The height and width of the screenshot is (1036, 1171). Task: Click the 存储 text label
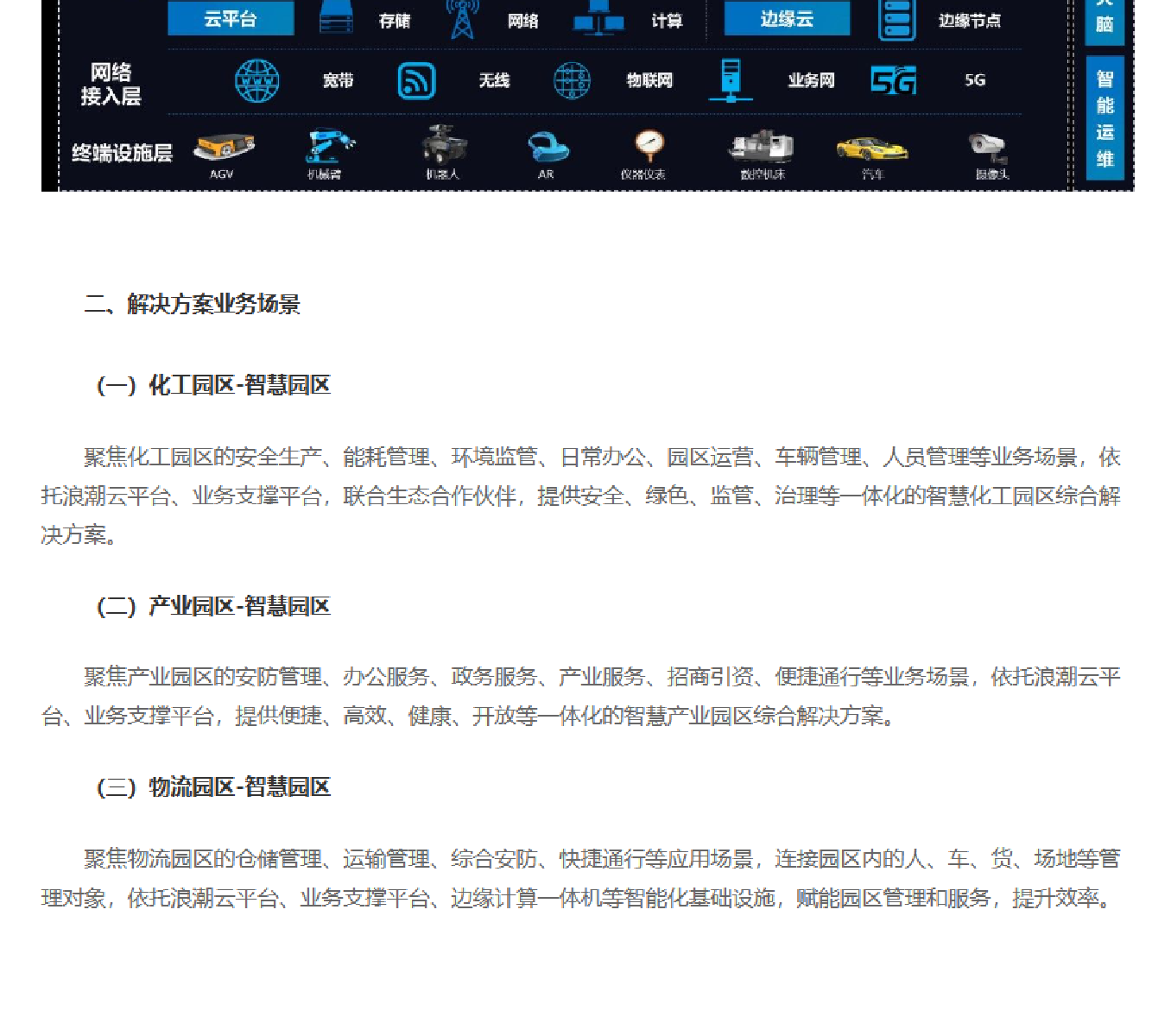point(395,21)
